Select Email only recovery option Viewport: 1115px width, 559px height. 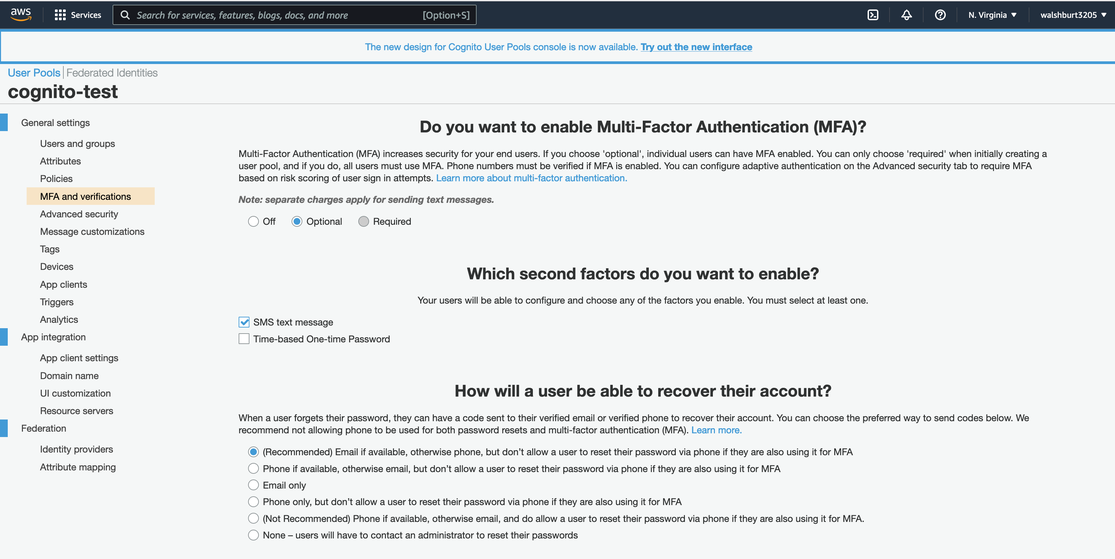coord(253,485)
